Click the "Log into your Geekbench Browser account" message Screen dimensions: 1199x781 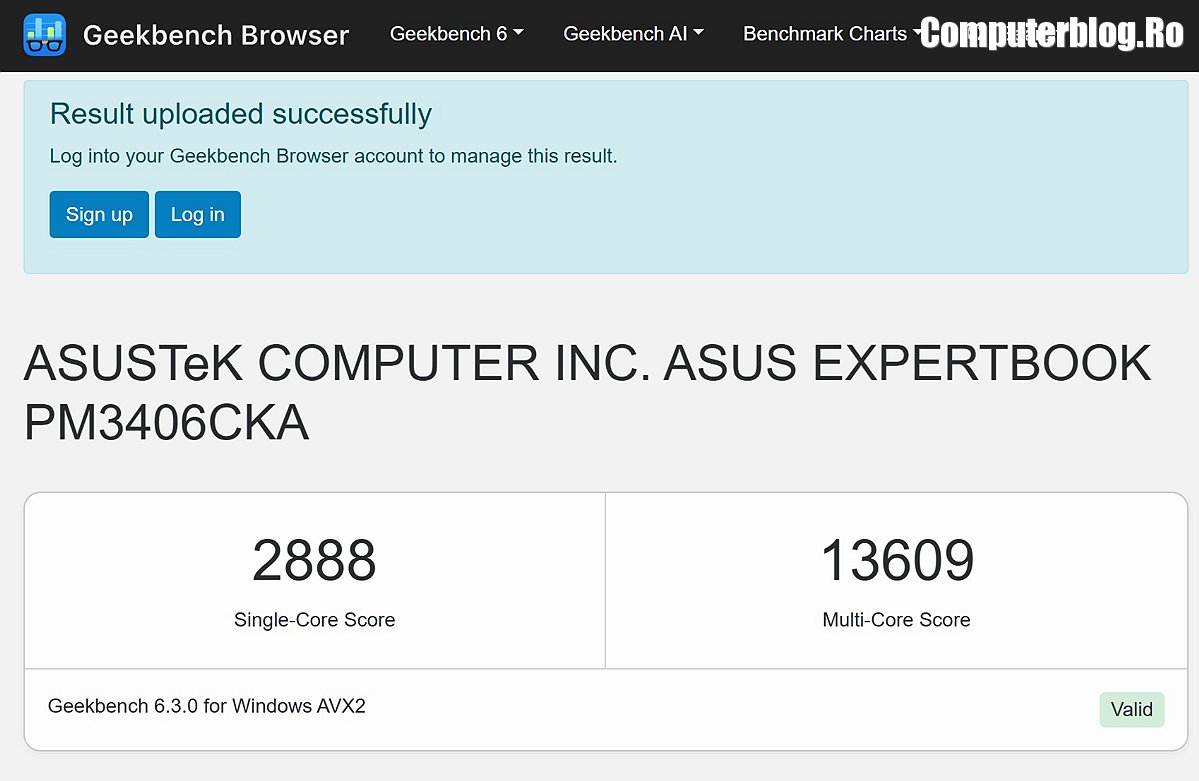(333, 156)
